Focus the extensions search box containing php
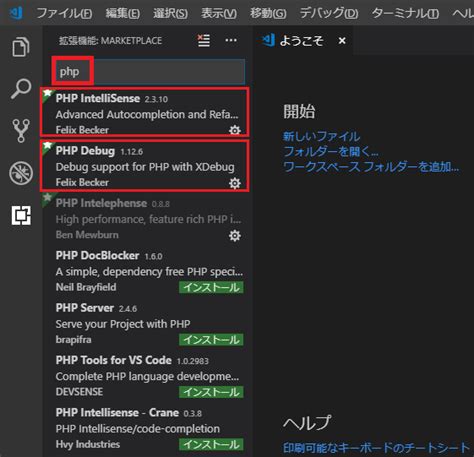The height and width of the screenshot is (457, 474). 149,72
